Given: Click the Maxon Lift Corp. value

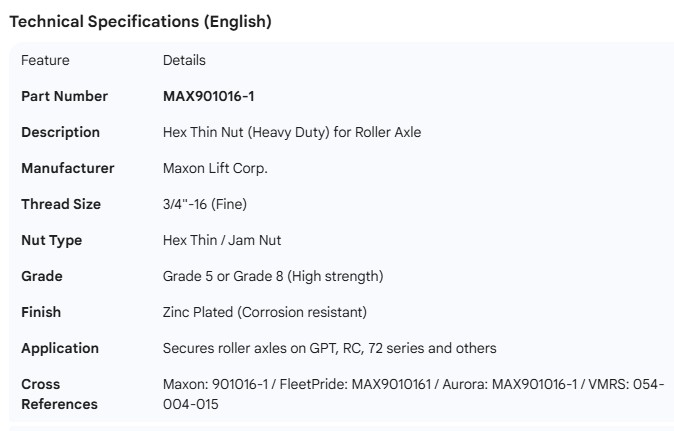Looking at the screenshot, I should click(215, 168).
